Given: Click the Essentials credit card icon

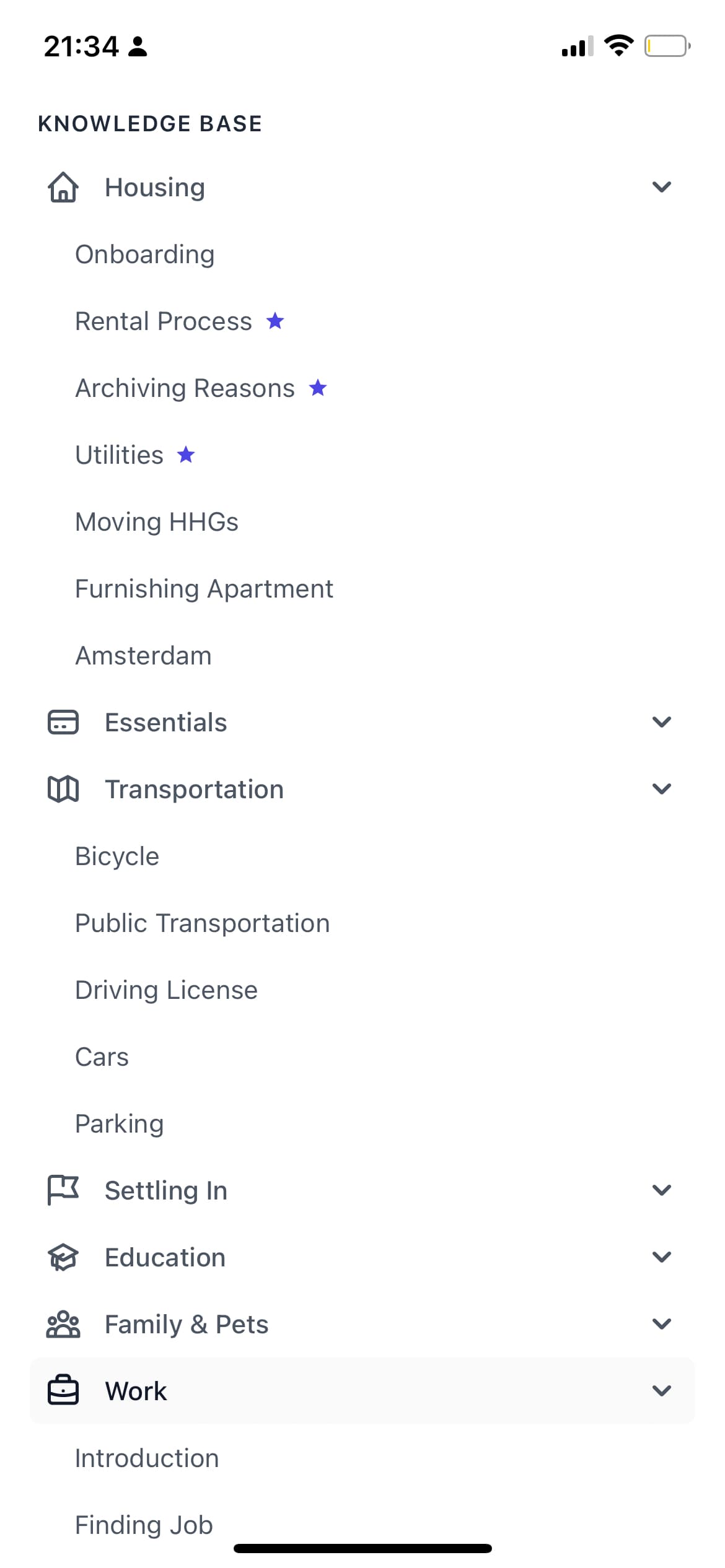Looking at the screenshot, I should pos(63,722).
